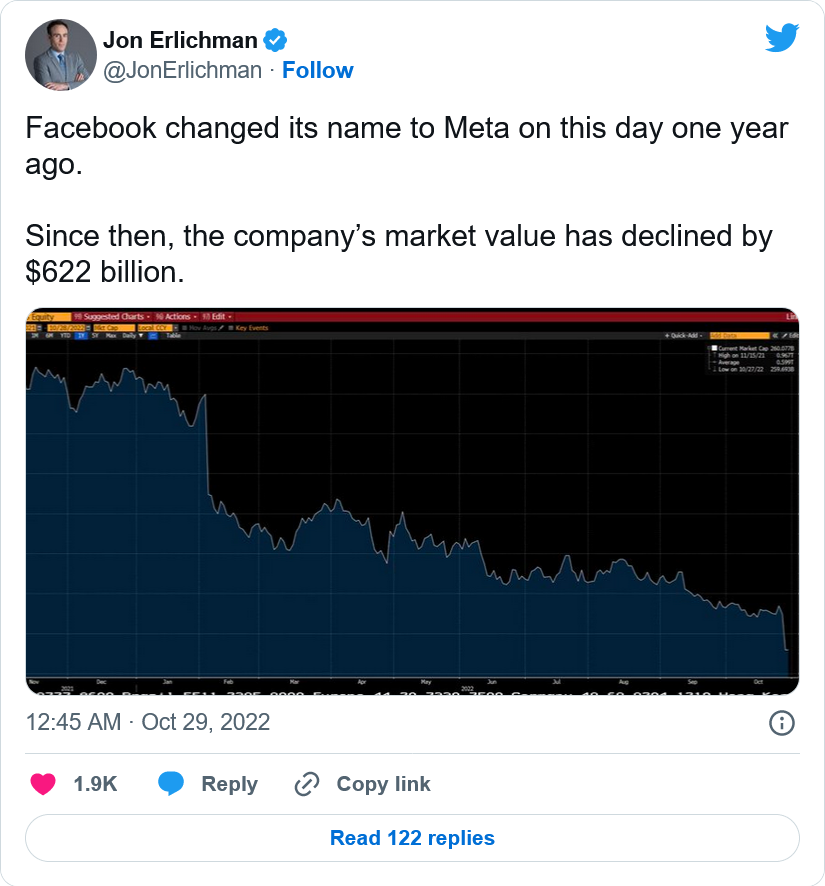The image size is (825, 886).
Task: Open the tweet info circle icon
Action: [x=781, y=723]
